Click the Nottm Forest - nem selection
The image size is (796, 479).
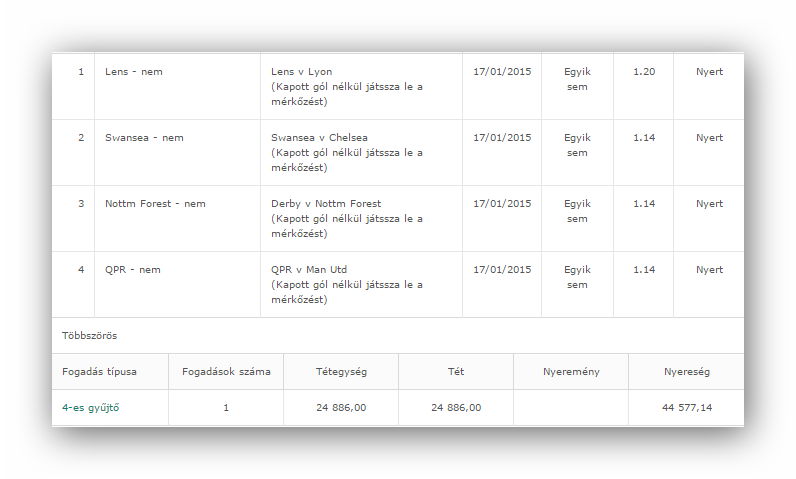click(155, 204)
